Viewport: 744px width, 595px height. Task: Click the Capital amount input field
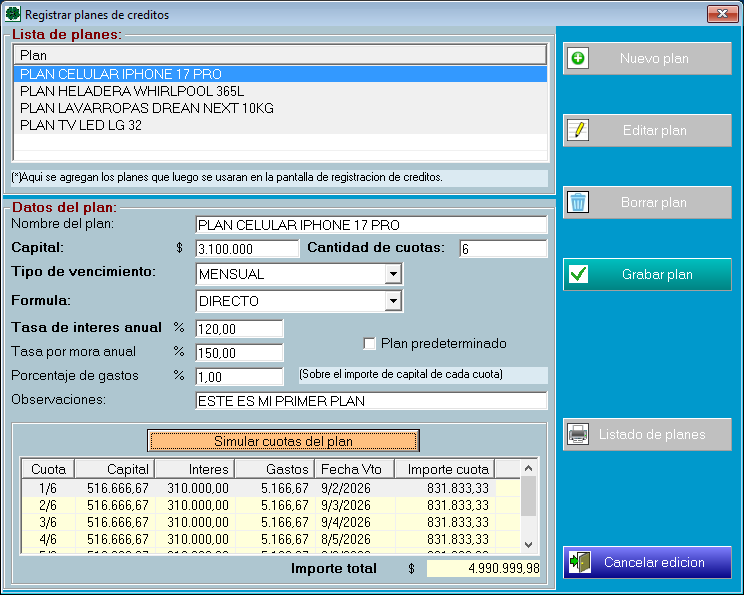247,249
